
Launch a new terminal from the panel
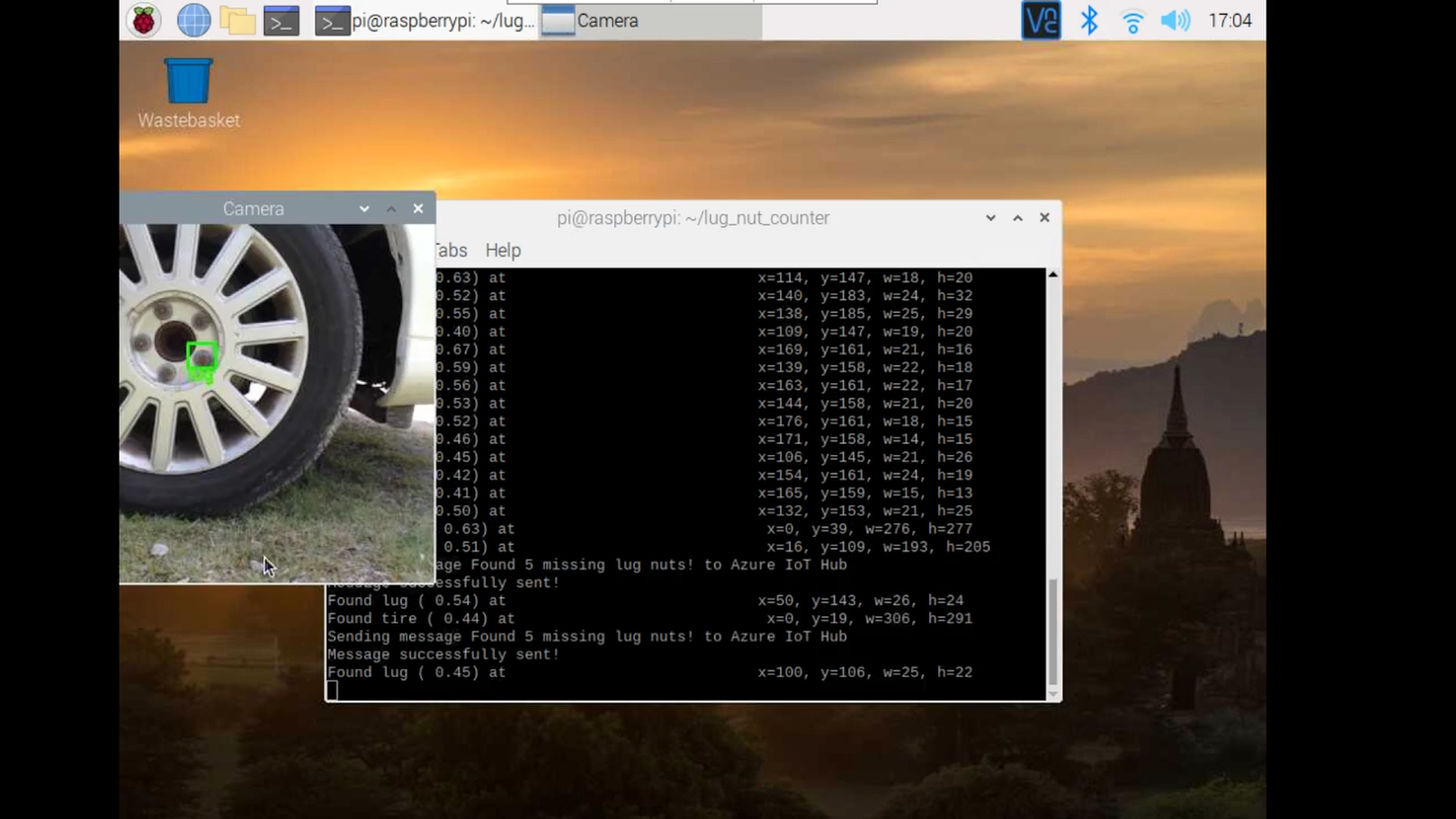point(281,20)
